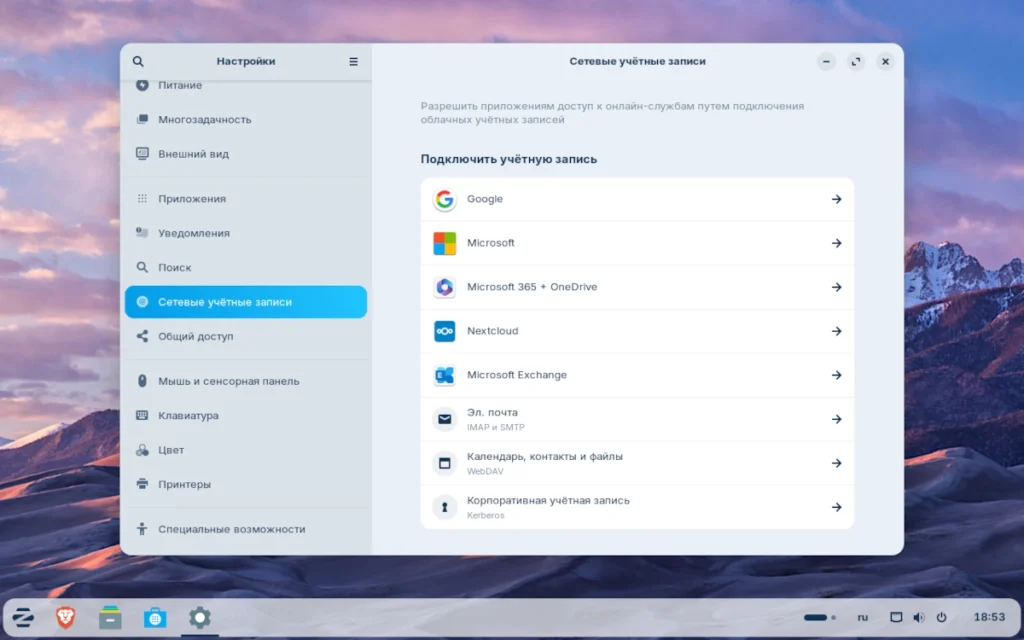Click the keyhole icon for Kerberos entry
The height and width of the screenshot is (640, 1024).
445,507
